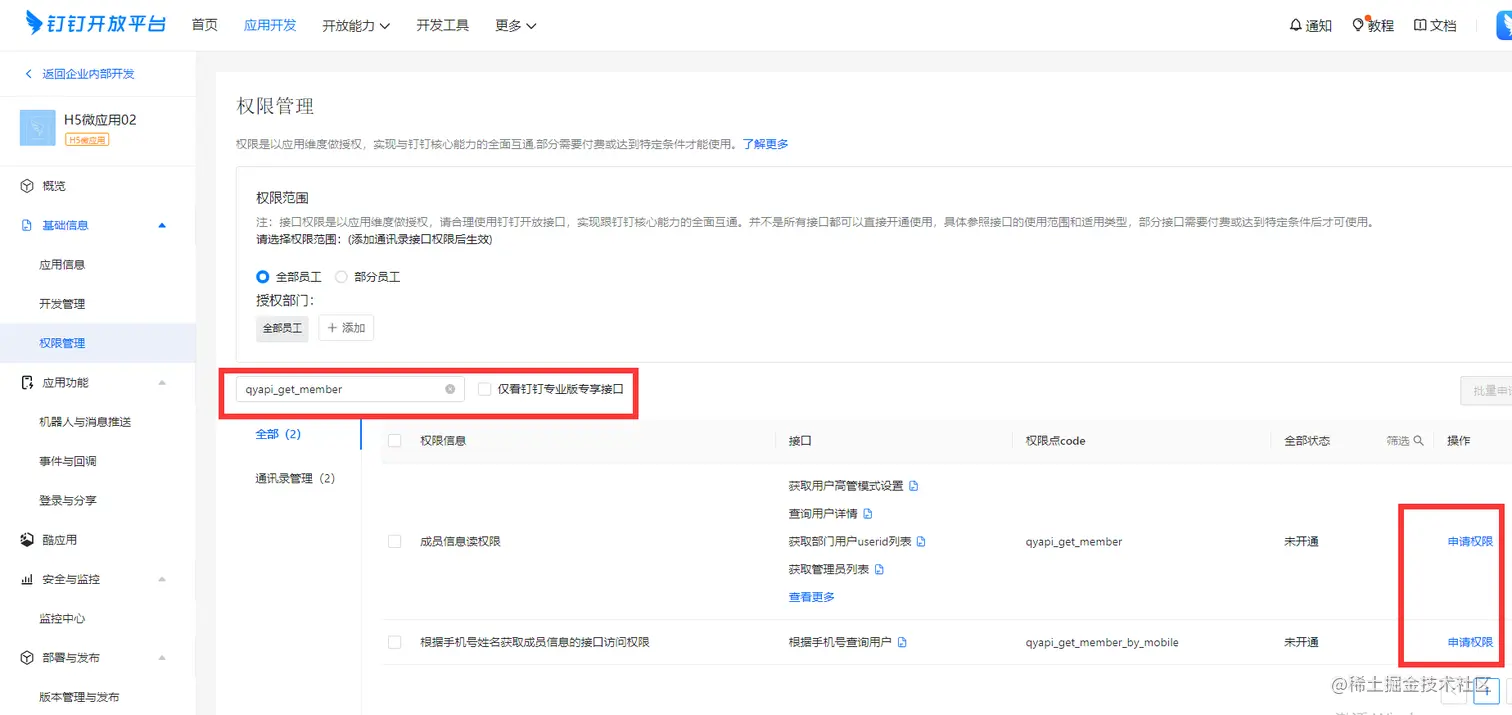The width and height of the screenshot is (1512, 715).
Task: Click the 概览 cube icon
Action: pyautogui.click(x=27, y=186)
